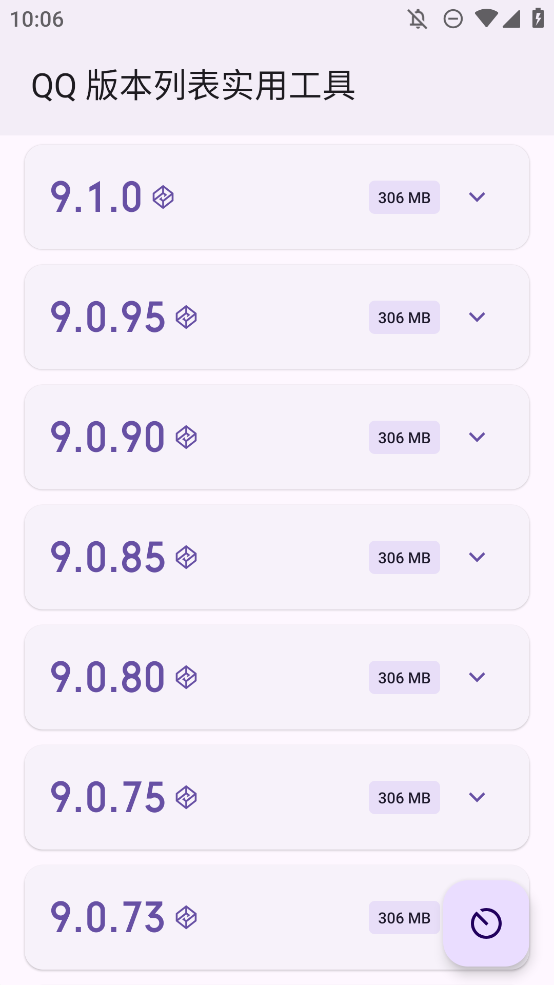Tap the cube icon beside version 9.0.73
Screen dimensions: 554x985
tap(186, 918)
